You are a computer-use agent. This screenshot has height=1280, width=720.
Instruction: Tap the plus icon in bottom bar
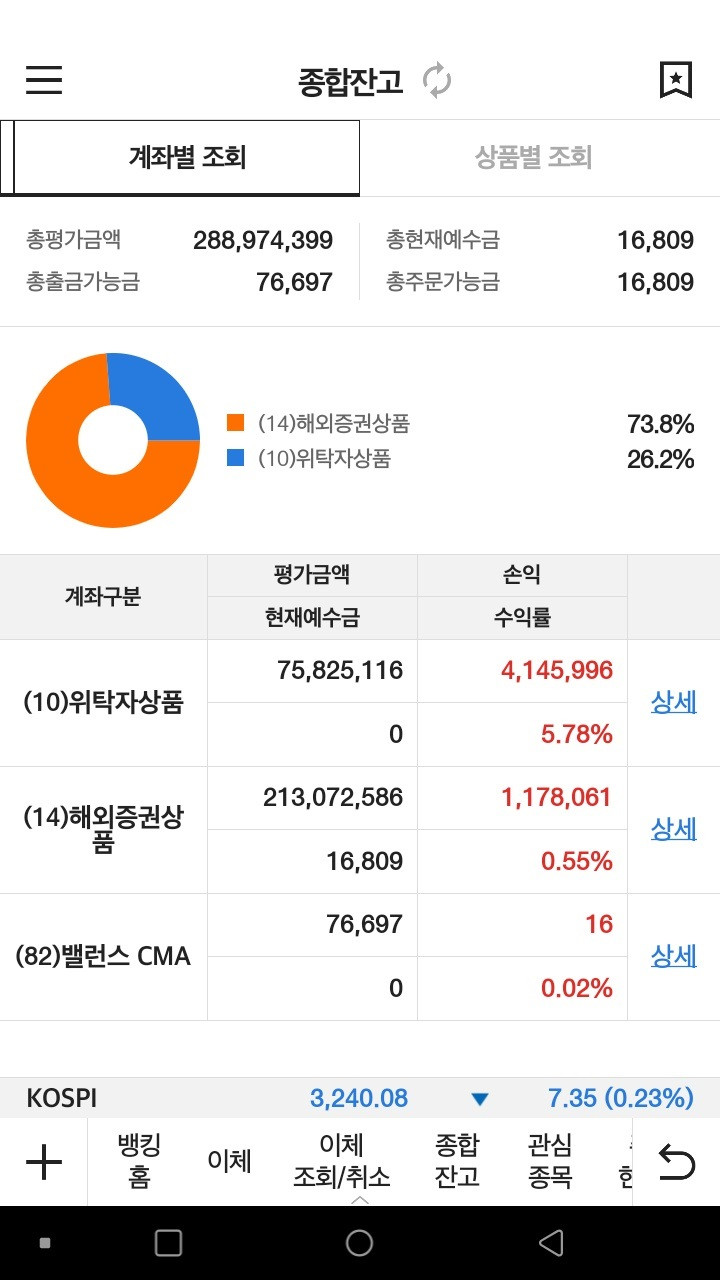43,1162
